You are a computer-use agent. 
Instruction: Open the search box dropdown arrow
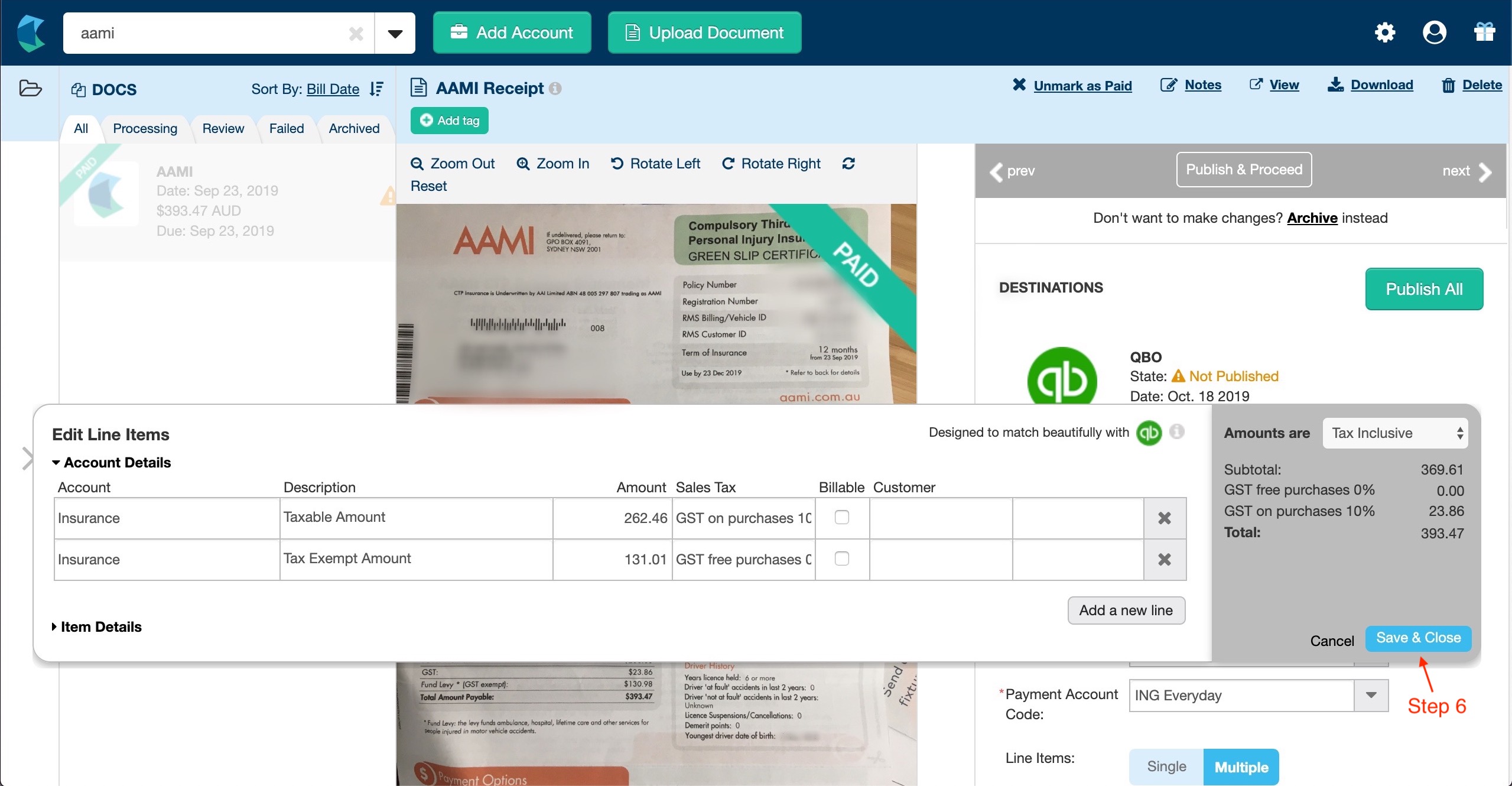(395, 34)
